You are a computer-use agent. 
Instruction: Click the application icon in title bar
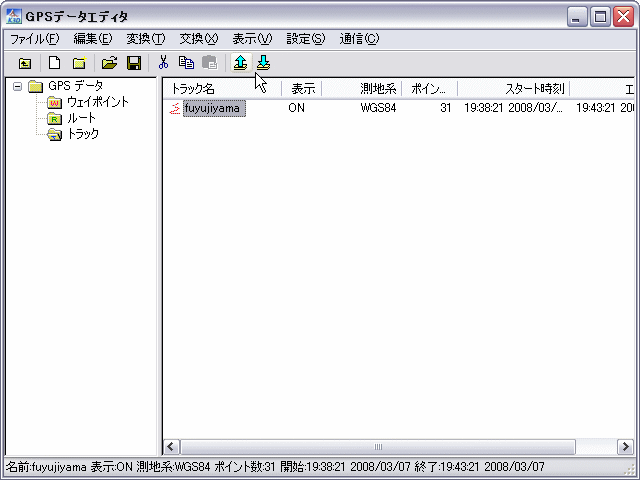coord(13,16)
